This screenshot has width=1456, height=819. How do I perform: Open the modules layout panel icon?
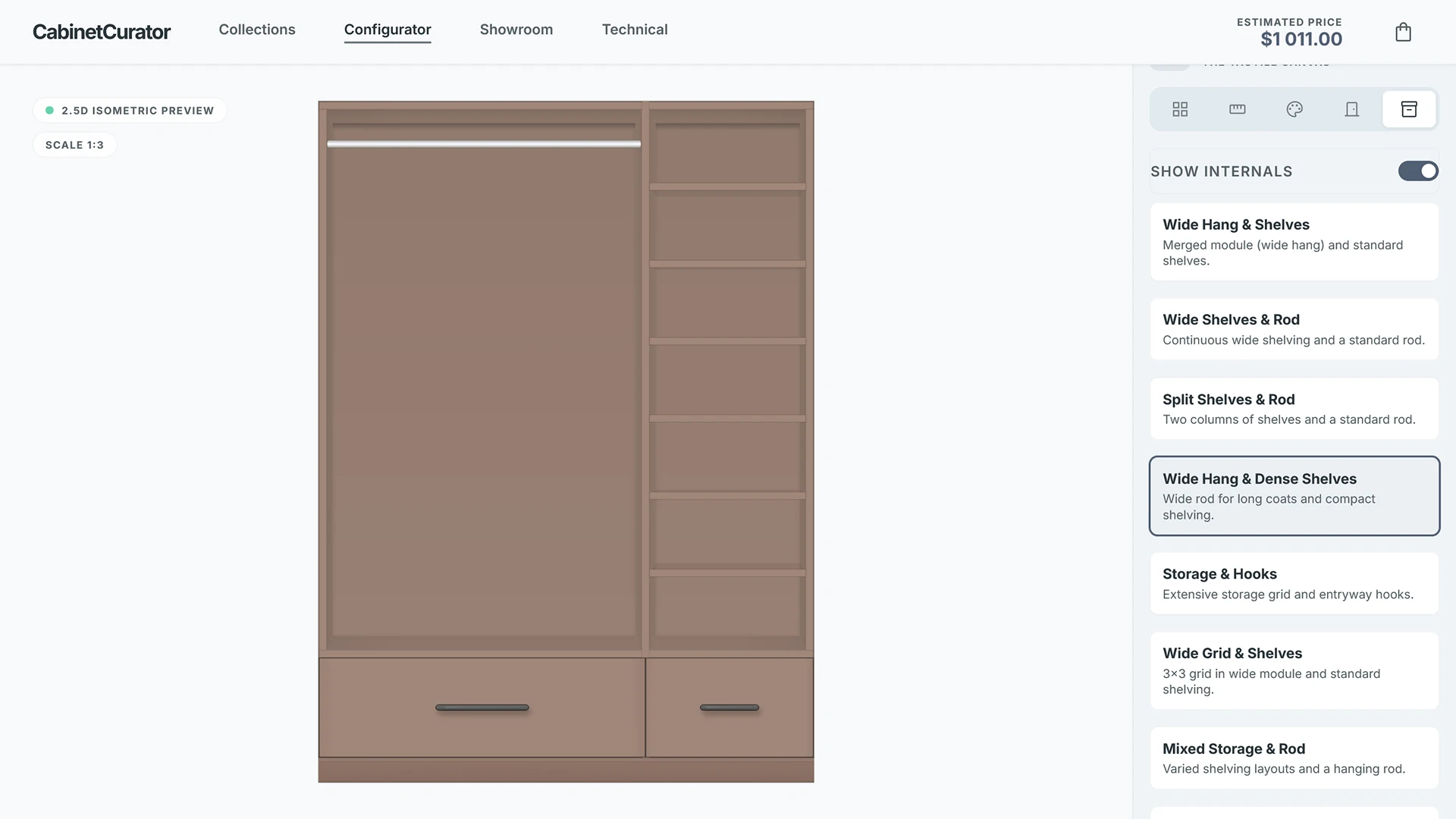1180,109
